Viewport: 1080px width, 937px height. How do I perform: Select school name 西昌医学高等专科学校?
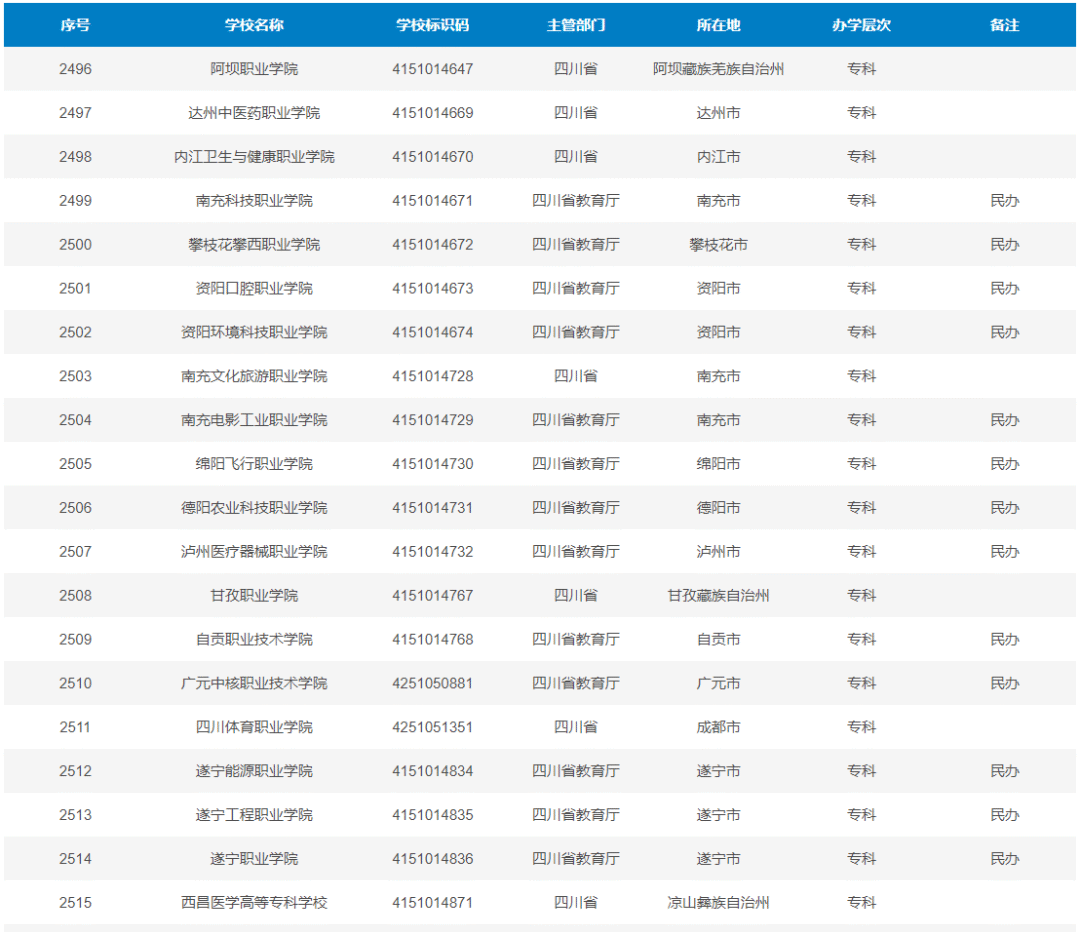[254, 903]
